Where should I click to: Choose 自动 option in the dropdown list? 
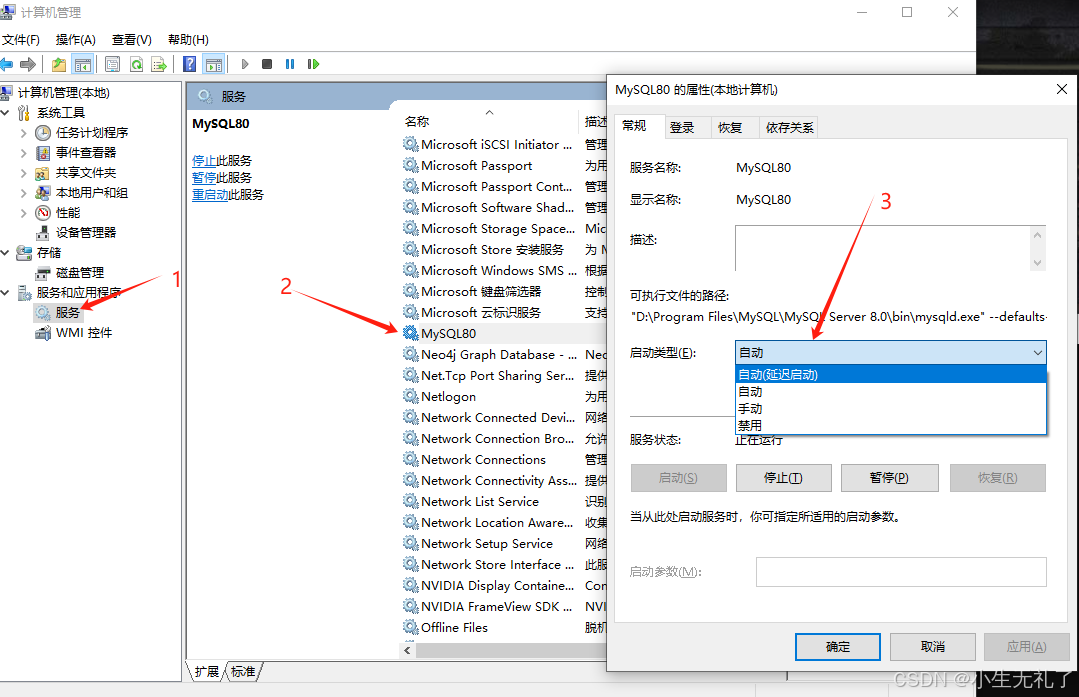pyautogui.click(x=890, y=392)
